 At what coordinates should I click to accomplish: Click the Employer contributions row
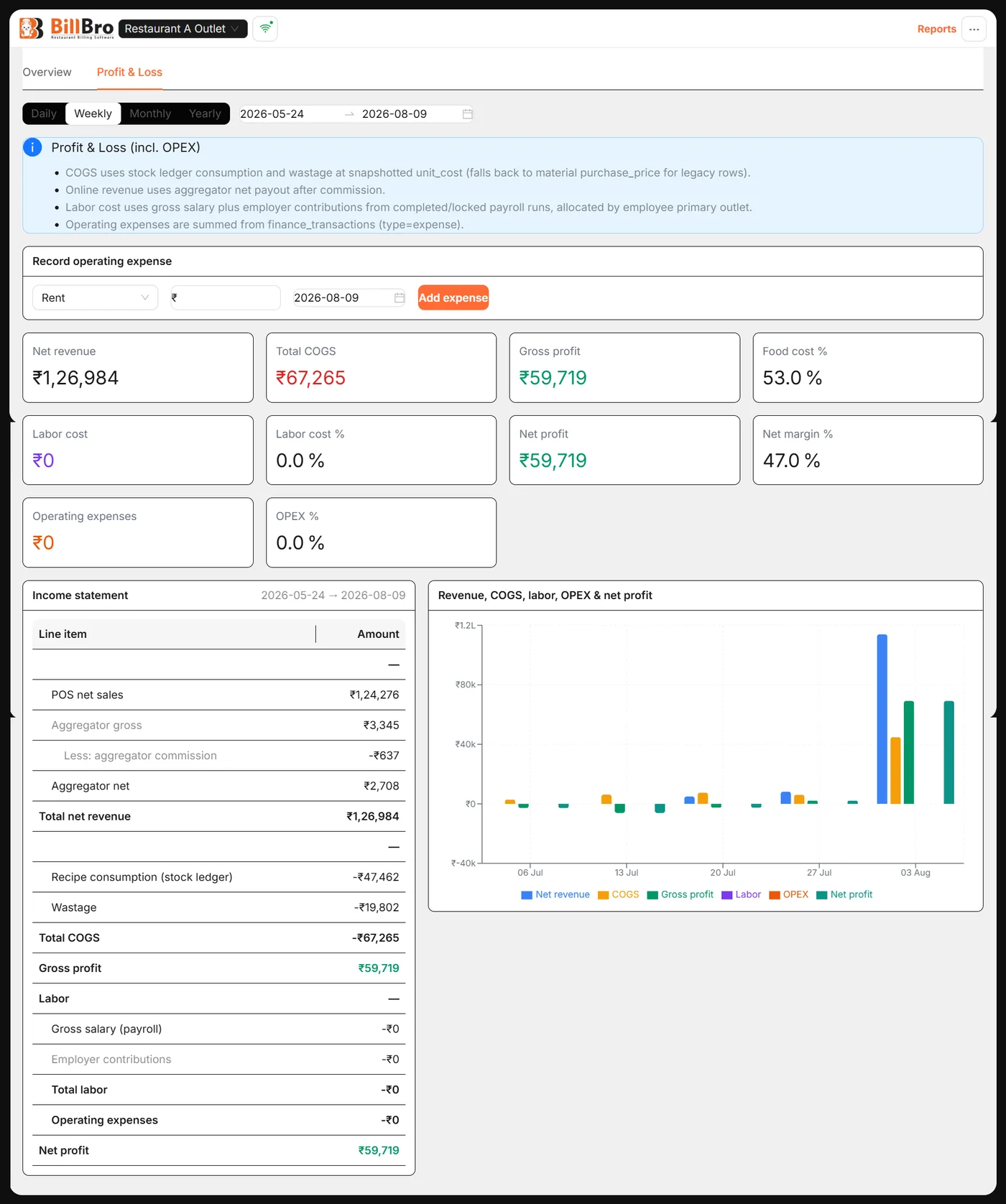[218, 1060]
